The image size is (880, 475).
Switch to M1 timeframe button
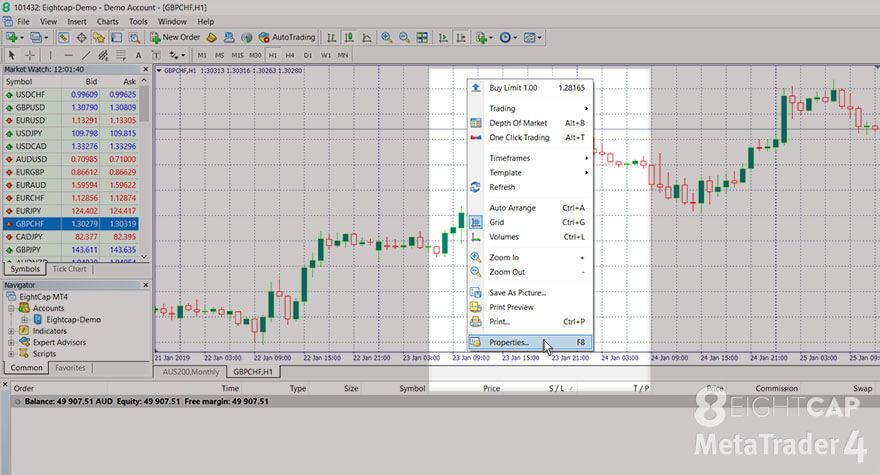(x=202, y=55)
